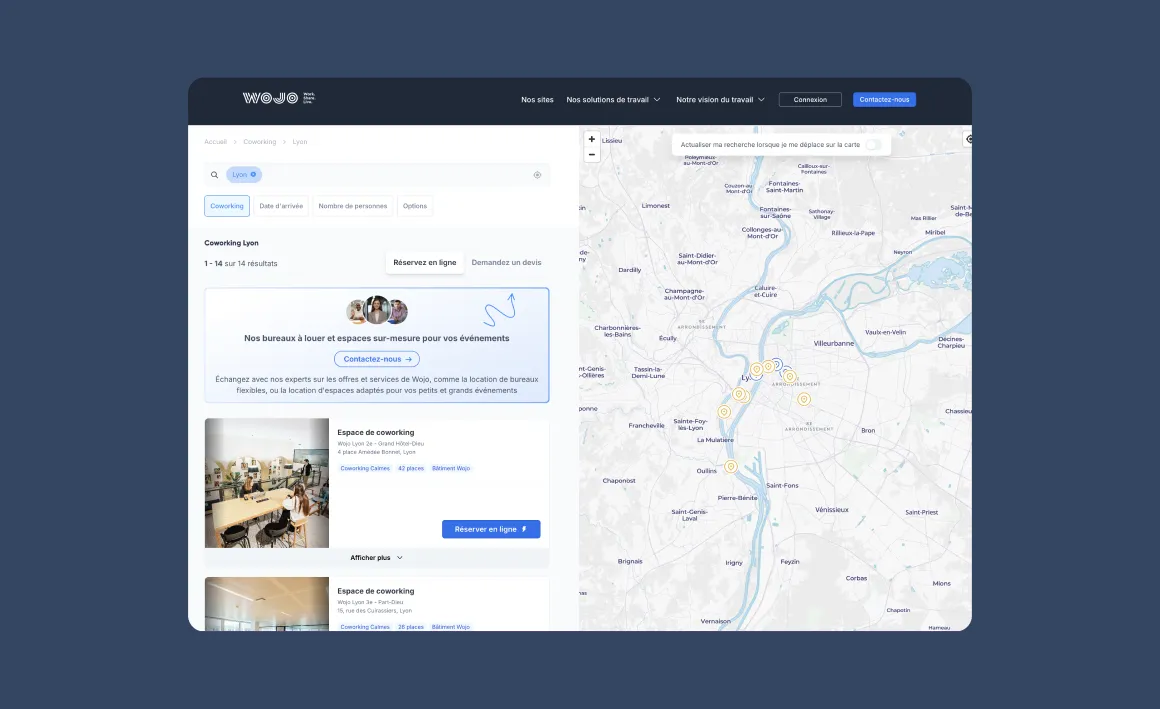Viewport: 1160px width, 709px height.
Task: Zoom out on the map with minus
Action: click(592, 155)
